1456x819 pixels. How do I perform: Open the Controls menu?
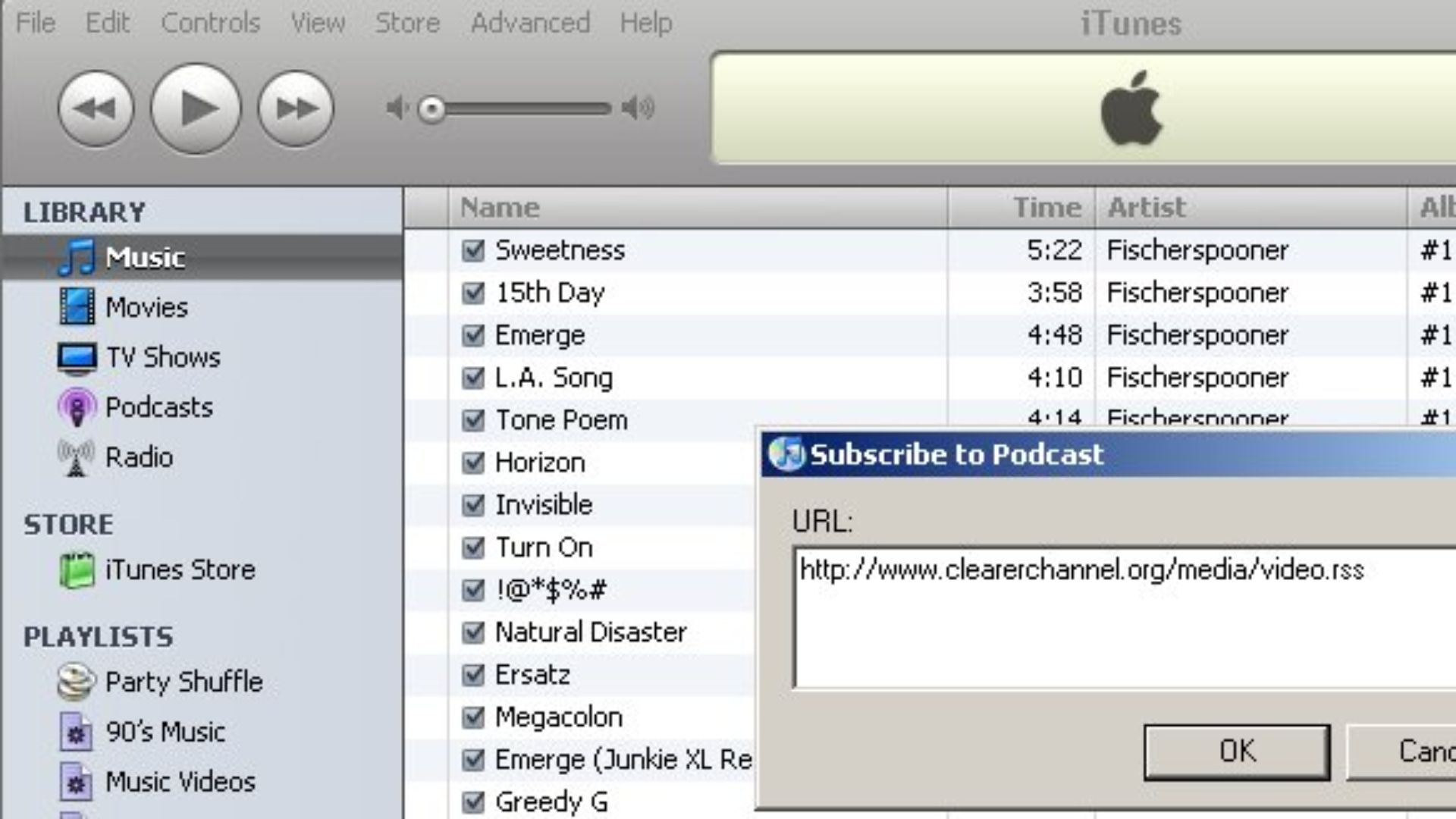pyautogui.click(x=209, y=22)
